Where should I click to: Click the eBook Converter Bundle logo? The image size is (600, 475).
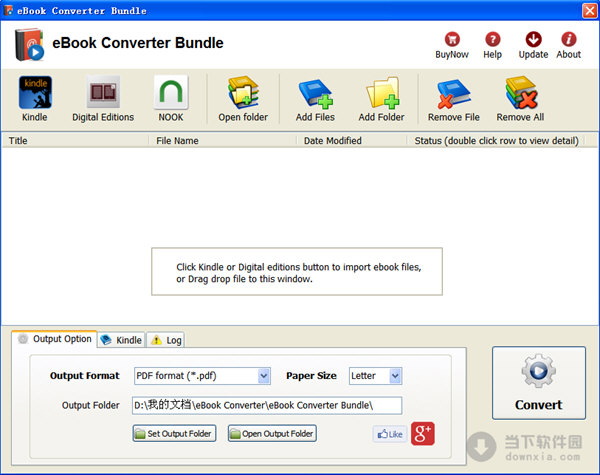30,44
